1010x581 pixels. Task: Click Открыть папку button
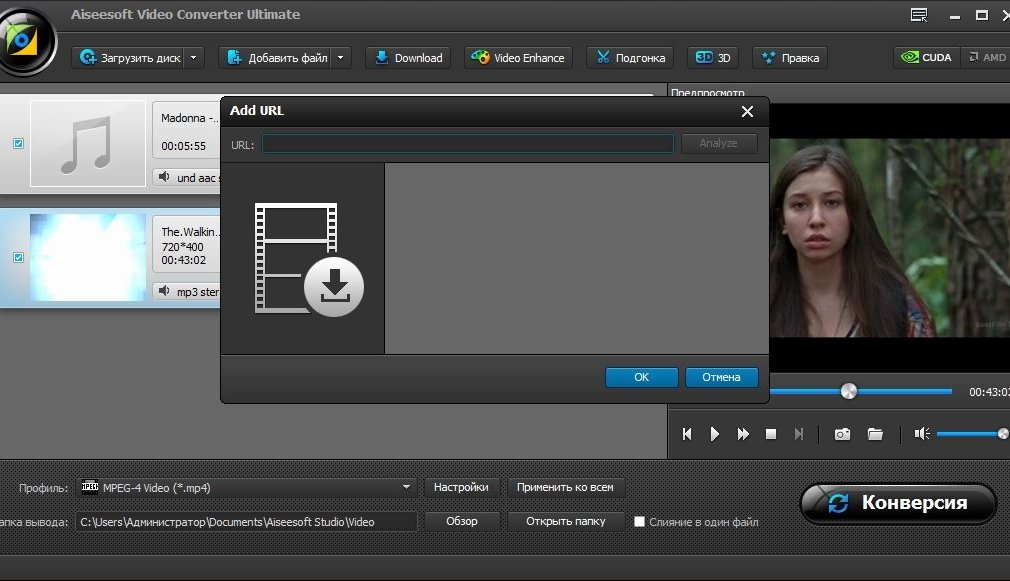(566, 521)
